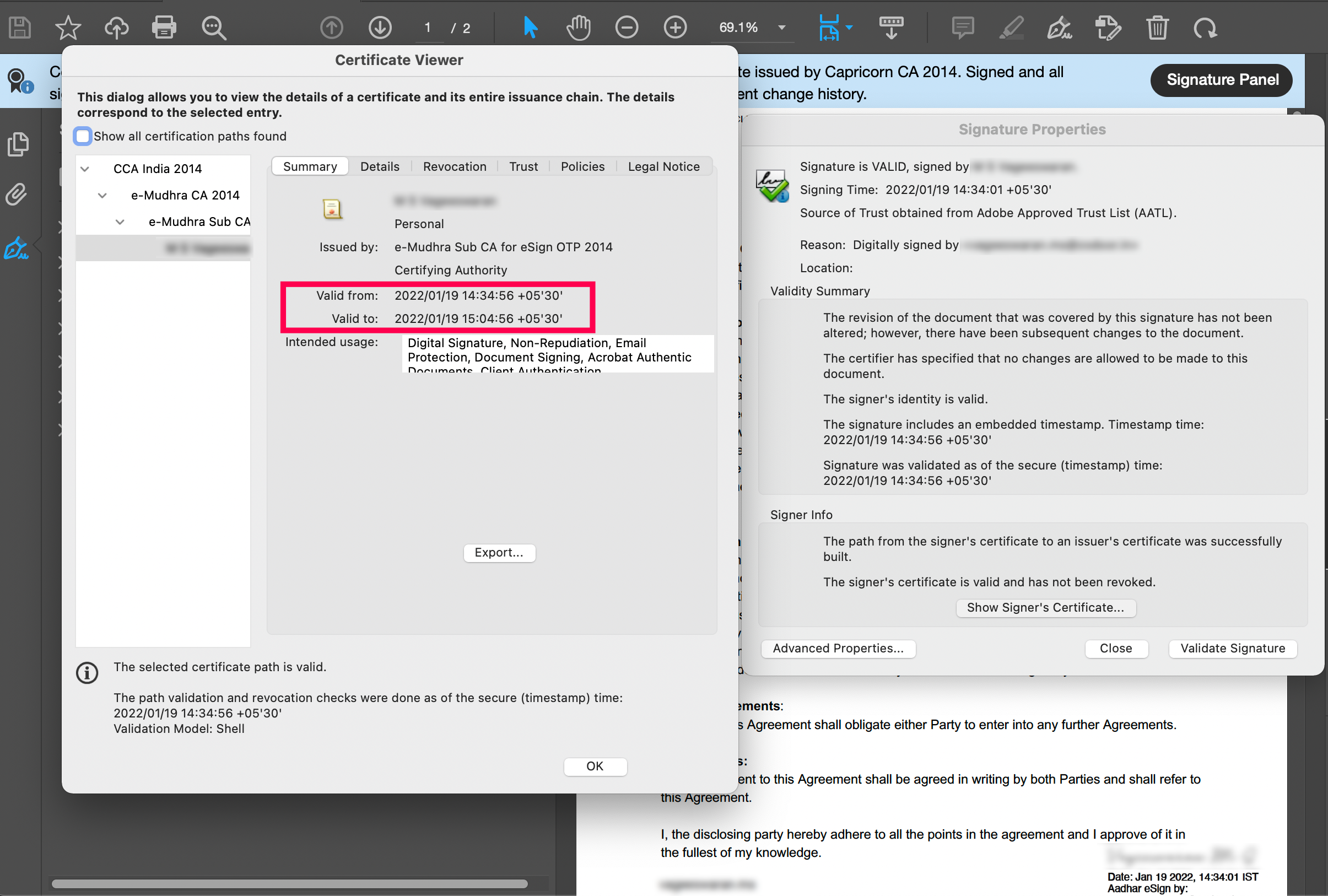Open the attachments paperclip panel
The width and height of the screenshot is (1328, 896).
pyautogui.click(x=17, y=195)
